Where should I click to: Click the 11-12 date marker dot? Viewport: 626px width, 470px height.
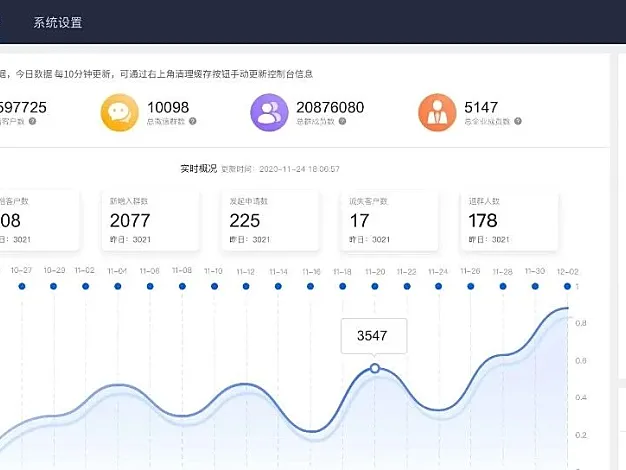[246, 287]
